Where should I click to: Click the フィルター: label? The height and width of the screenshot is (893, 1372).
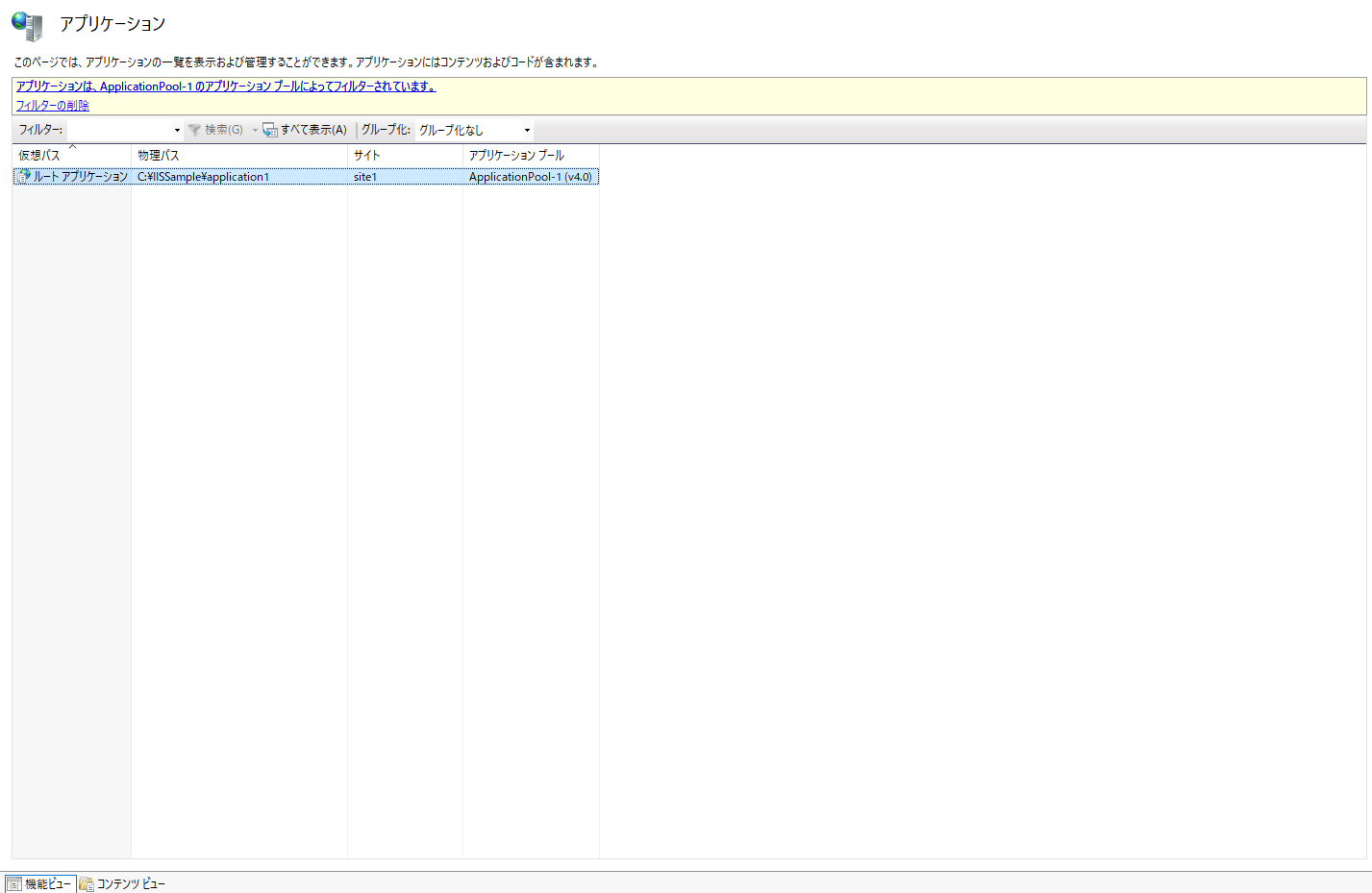40,130
